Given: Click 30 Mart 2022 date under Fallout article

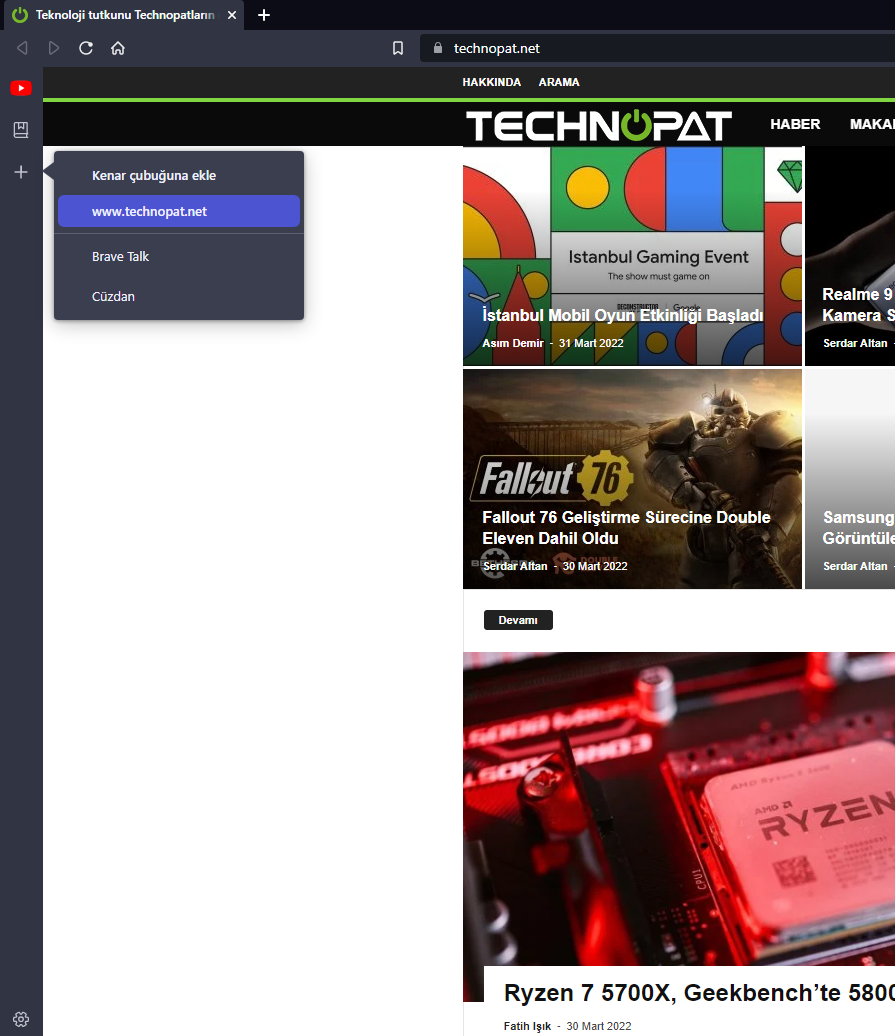Looking at the screenshot, I should tap(595, 566).
